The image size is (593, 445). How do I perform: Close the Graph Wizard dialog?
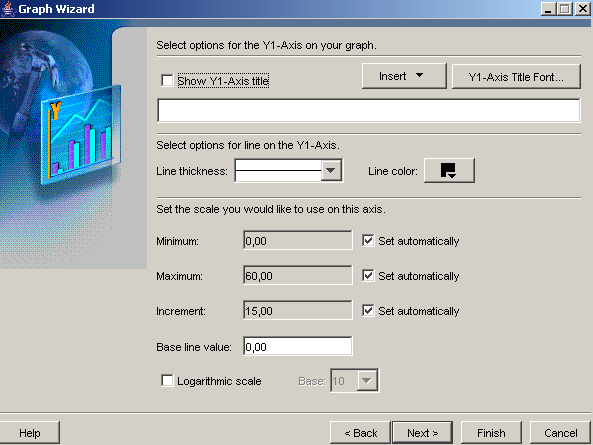583,9
